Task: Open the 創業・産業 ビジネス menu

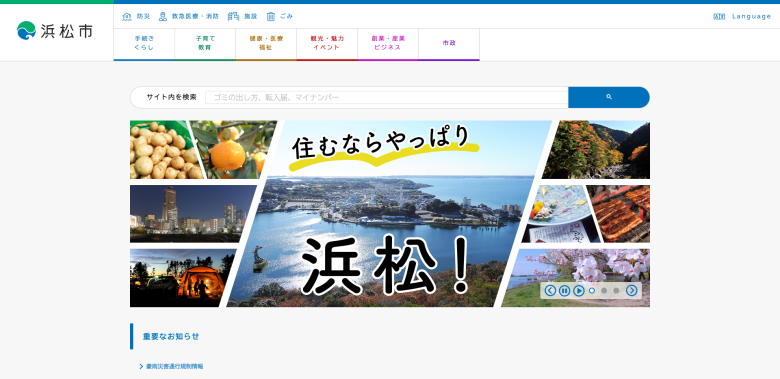Action: point(388,44)
